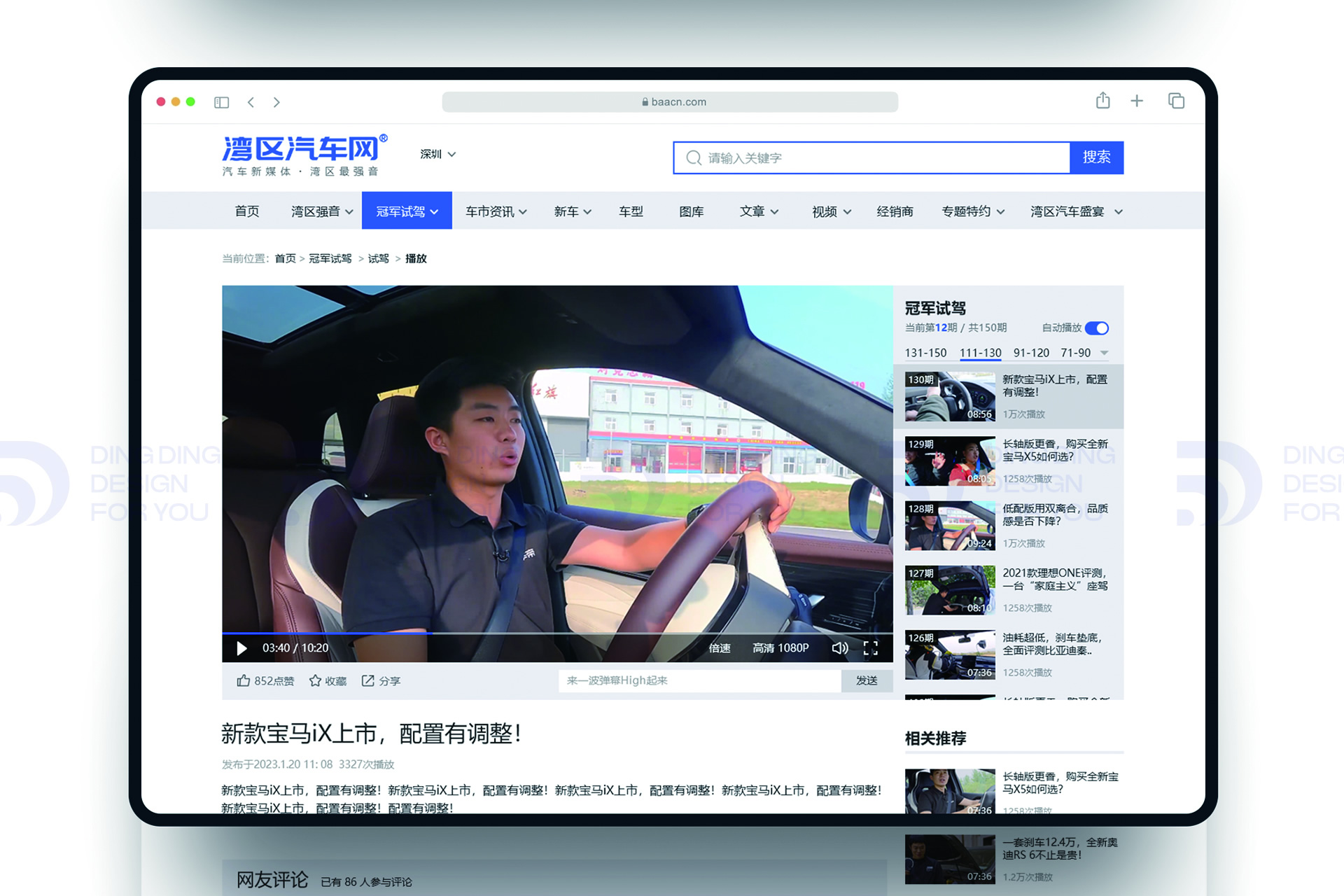Open 长轴版更香，购买全新宝马X5如何选 title in playlist

pyautogui.click(x=1056, y=450)
